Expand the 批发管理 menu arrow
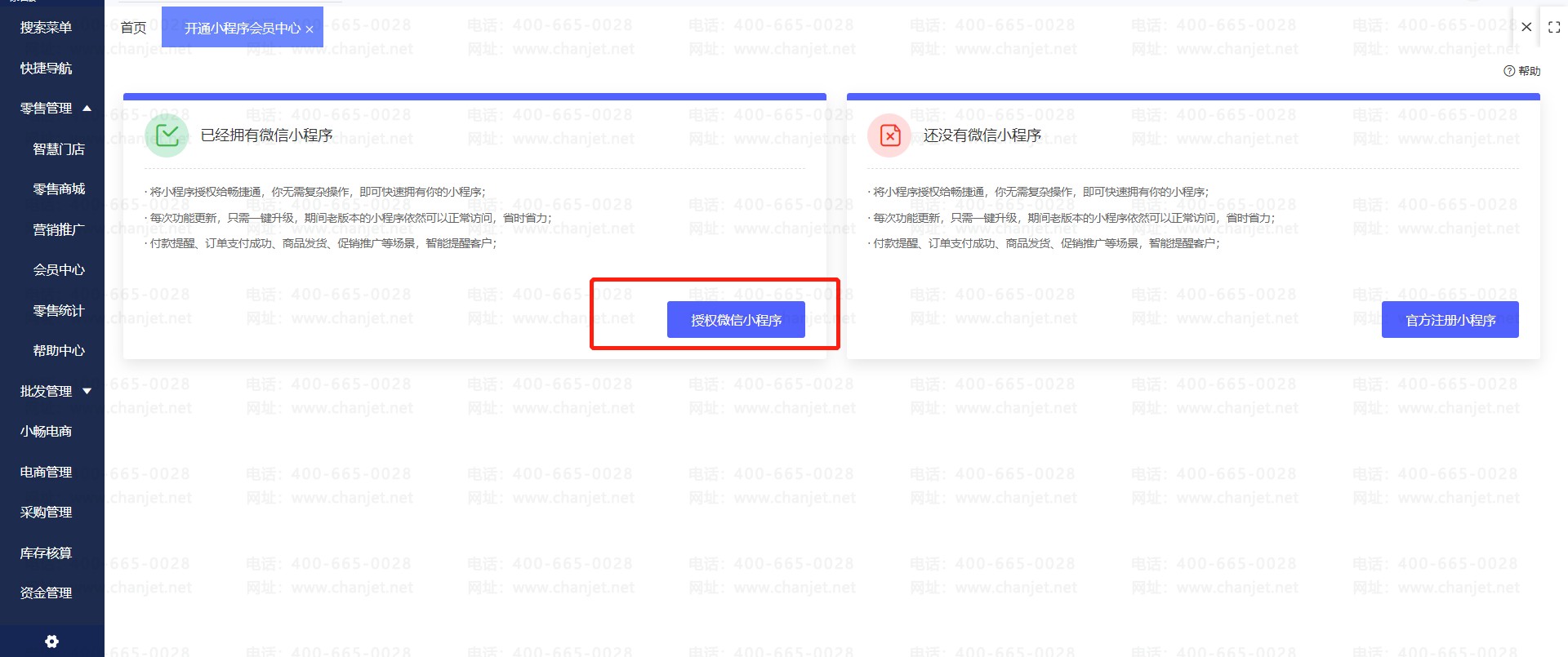 click(x=87, y=391)
